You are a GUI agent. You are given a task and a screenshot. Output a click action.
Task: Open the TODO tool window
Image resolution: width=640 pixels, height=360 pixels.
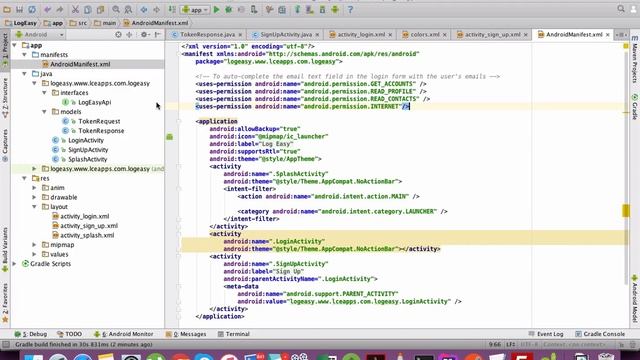point(69,334)
